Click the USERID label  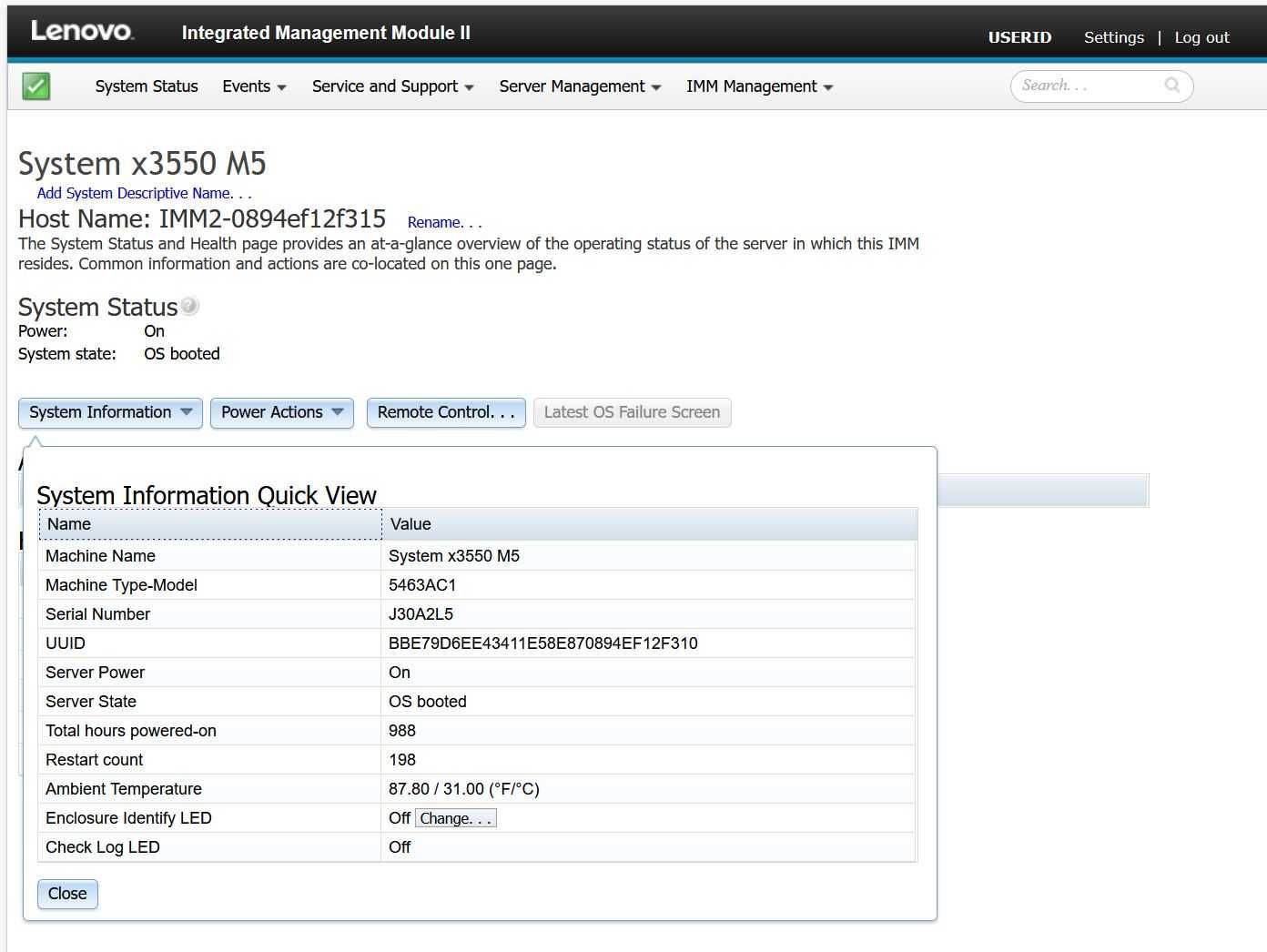(x=1019, y=37)
